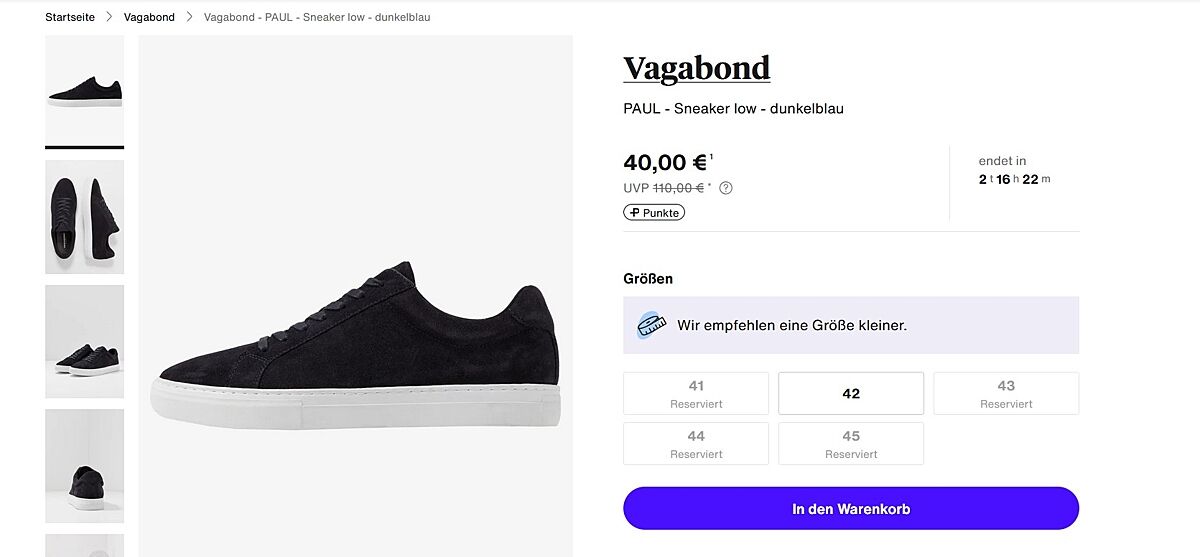Click the measuring tape size recommendation icon
1200x557 pixels.
pyautogui.click(x=651, y=325)
